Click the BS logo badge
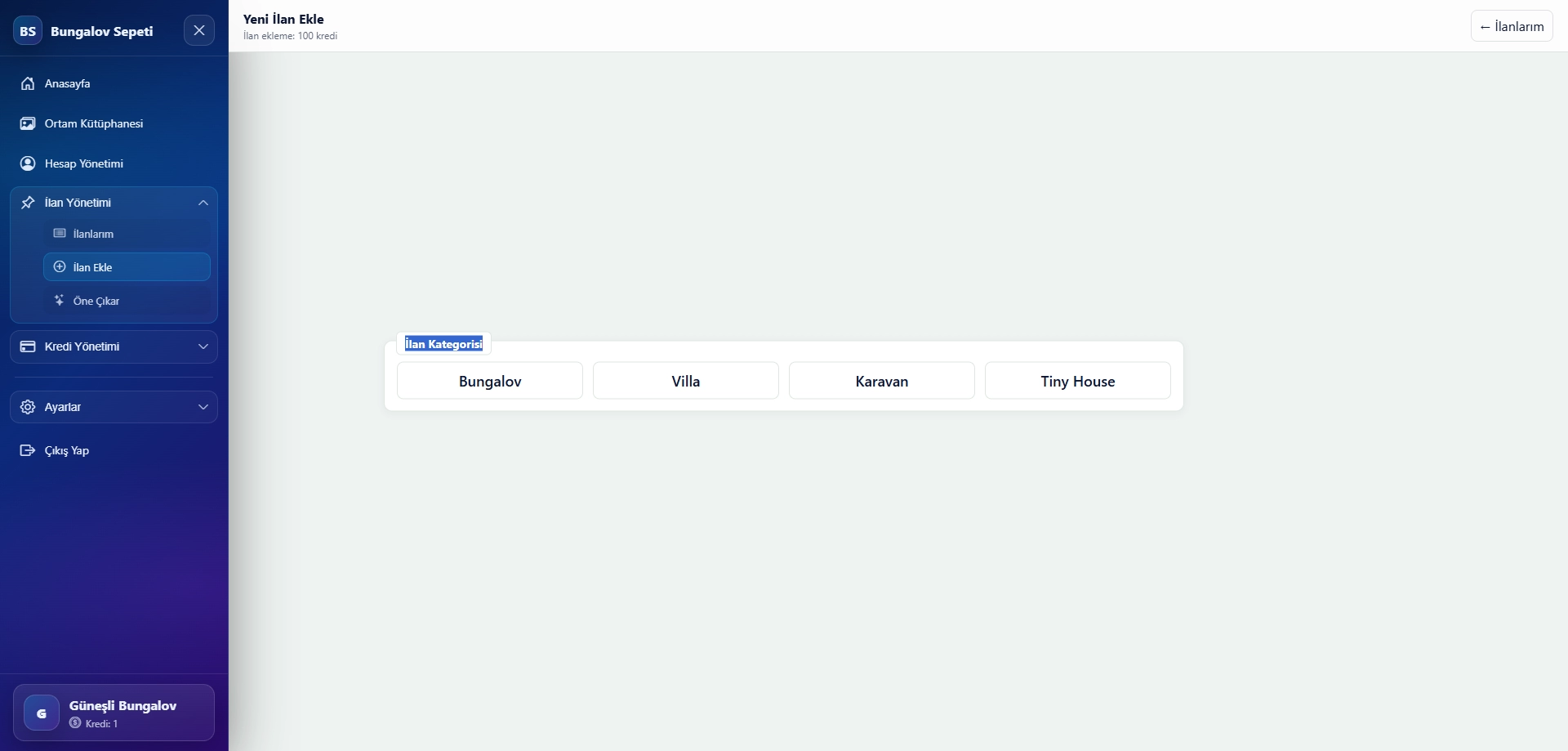 (28, 31)
